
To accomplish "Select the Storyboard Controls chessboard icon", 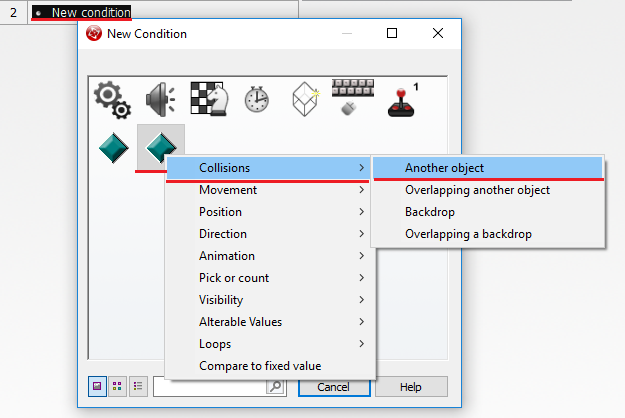I will [x=209, y=99].
